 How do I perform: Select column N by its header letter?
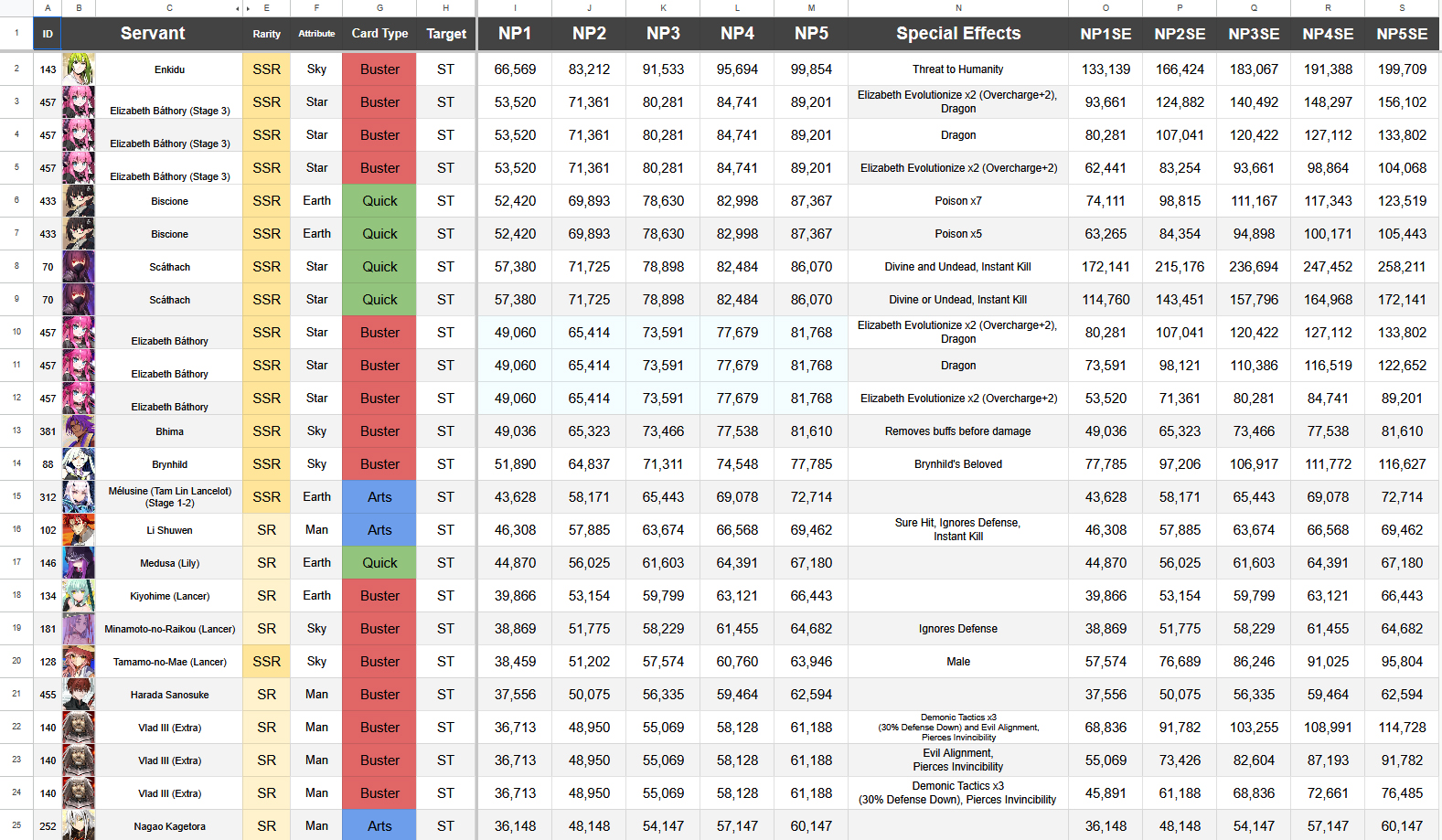point(958,8)
